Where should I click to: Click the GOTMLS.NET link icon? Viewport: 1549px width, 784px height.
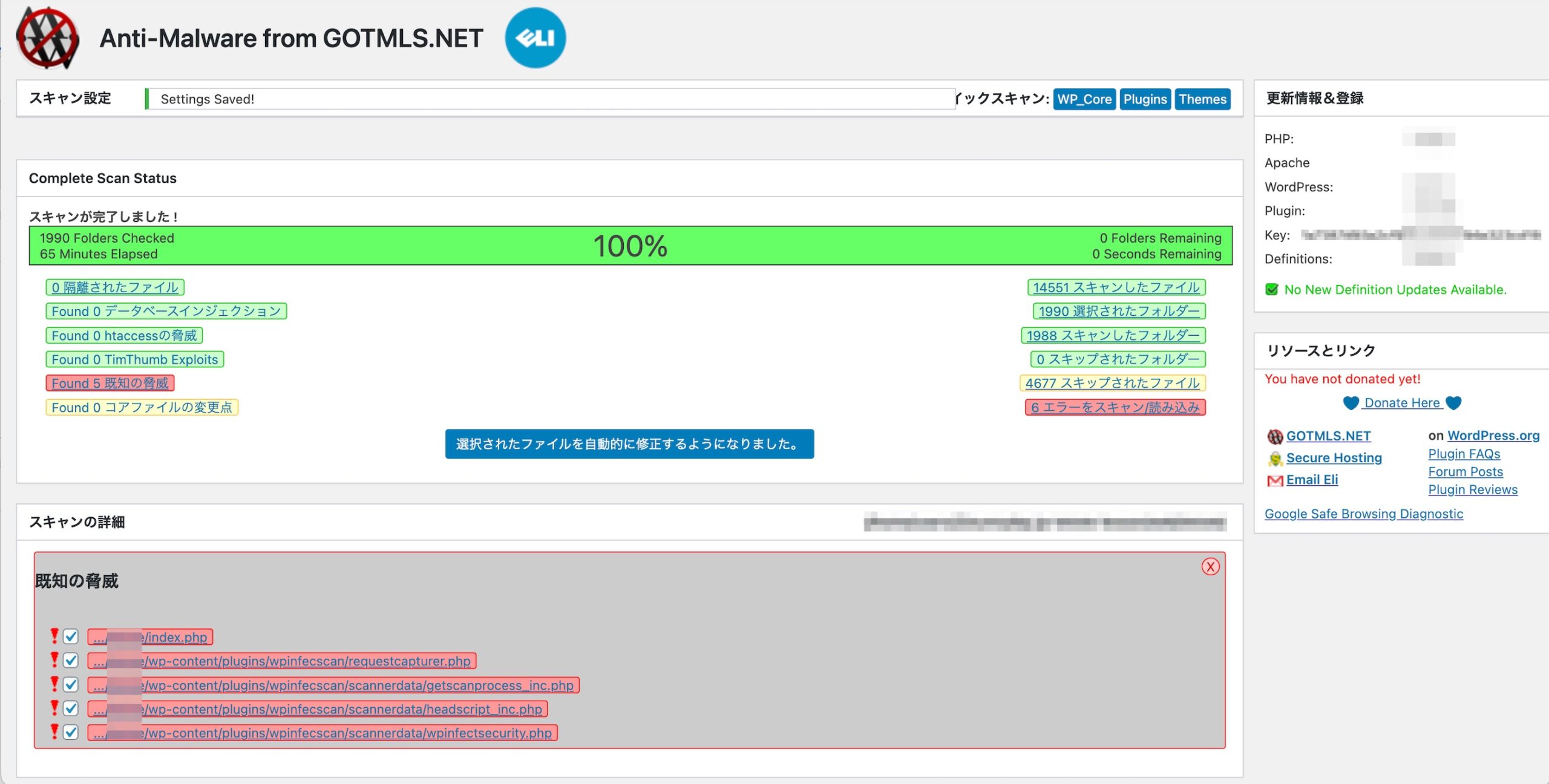tap(1275, 436)
